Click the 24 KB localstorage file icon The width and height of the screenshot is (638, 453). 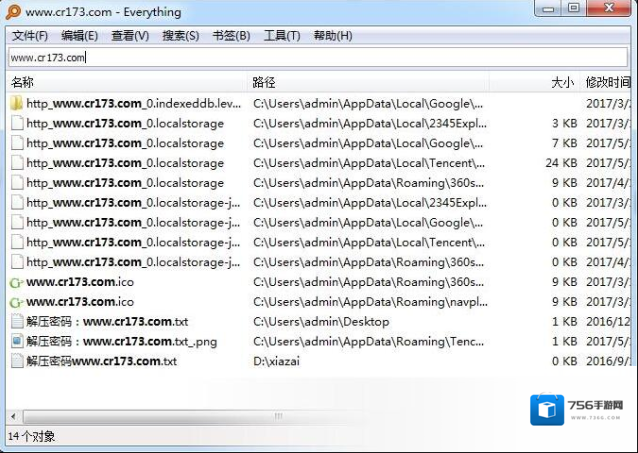16,163
